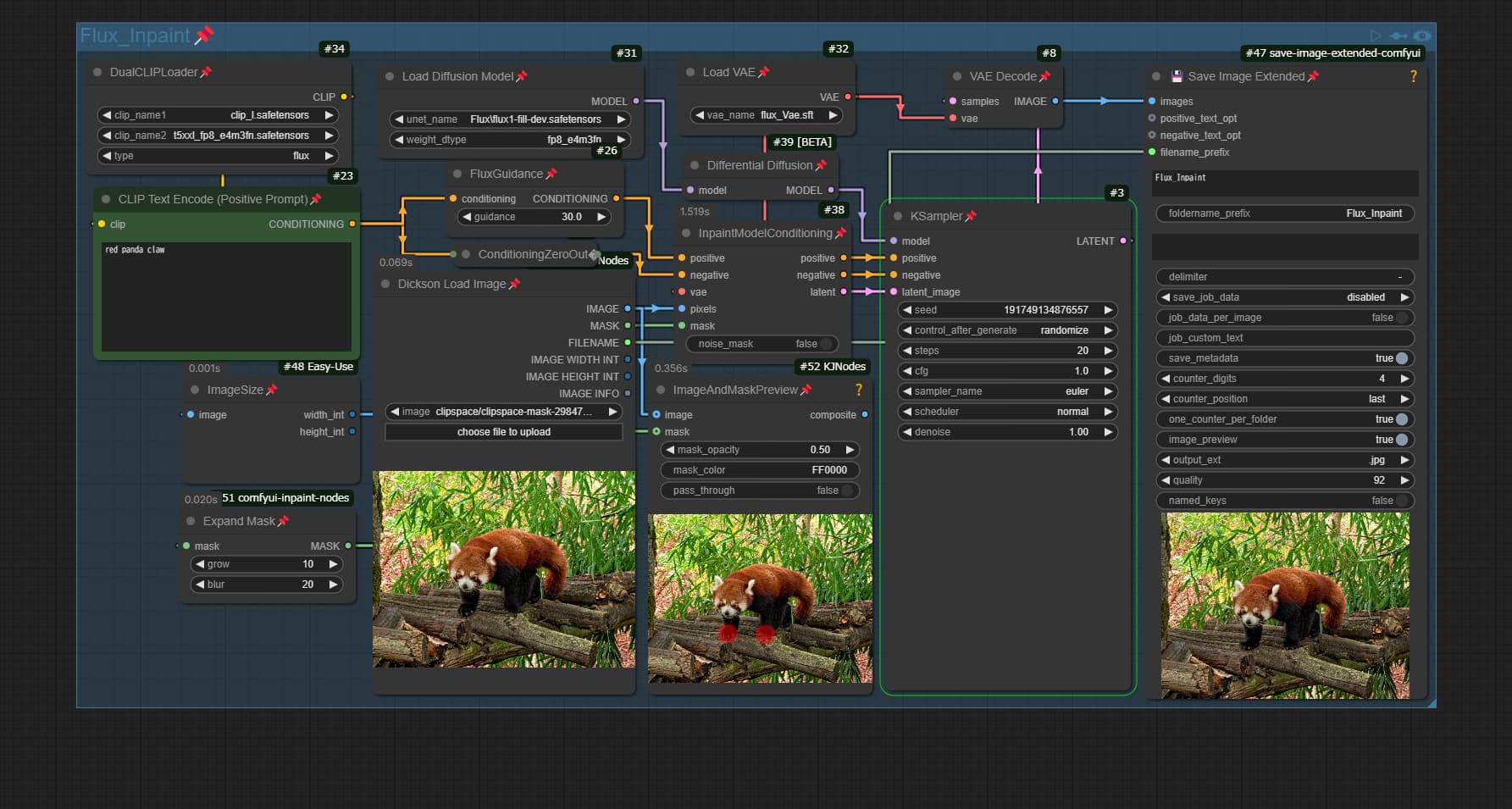Click the ImageAndMaskPreview help question mark
Viewport: 1512px width, 809px height.
tap(858, 390)
